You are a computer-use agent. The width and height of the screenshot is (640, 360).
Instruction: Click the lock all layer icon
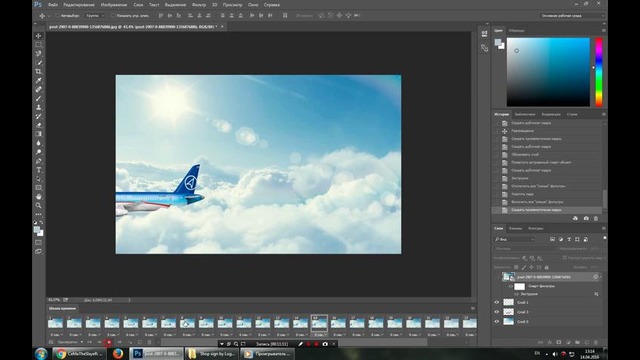(547, 267)
